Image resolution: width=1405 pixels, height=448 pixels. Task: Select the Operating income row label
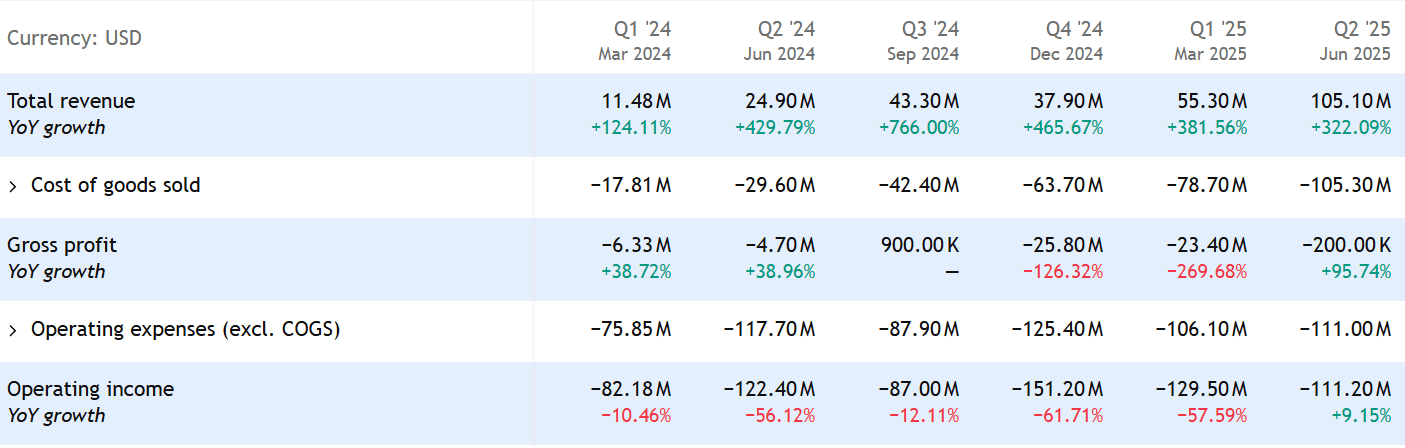[90, 389]
